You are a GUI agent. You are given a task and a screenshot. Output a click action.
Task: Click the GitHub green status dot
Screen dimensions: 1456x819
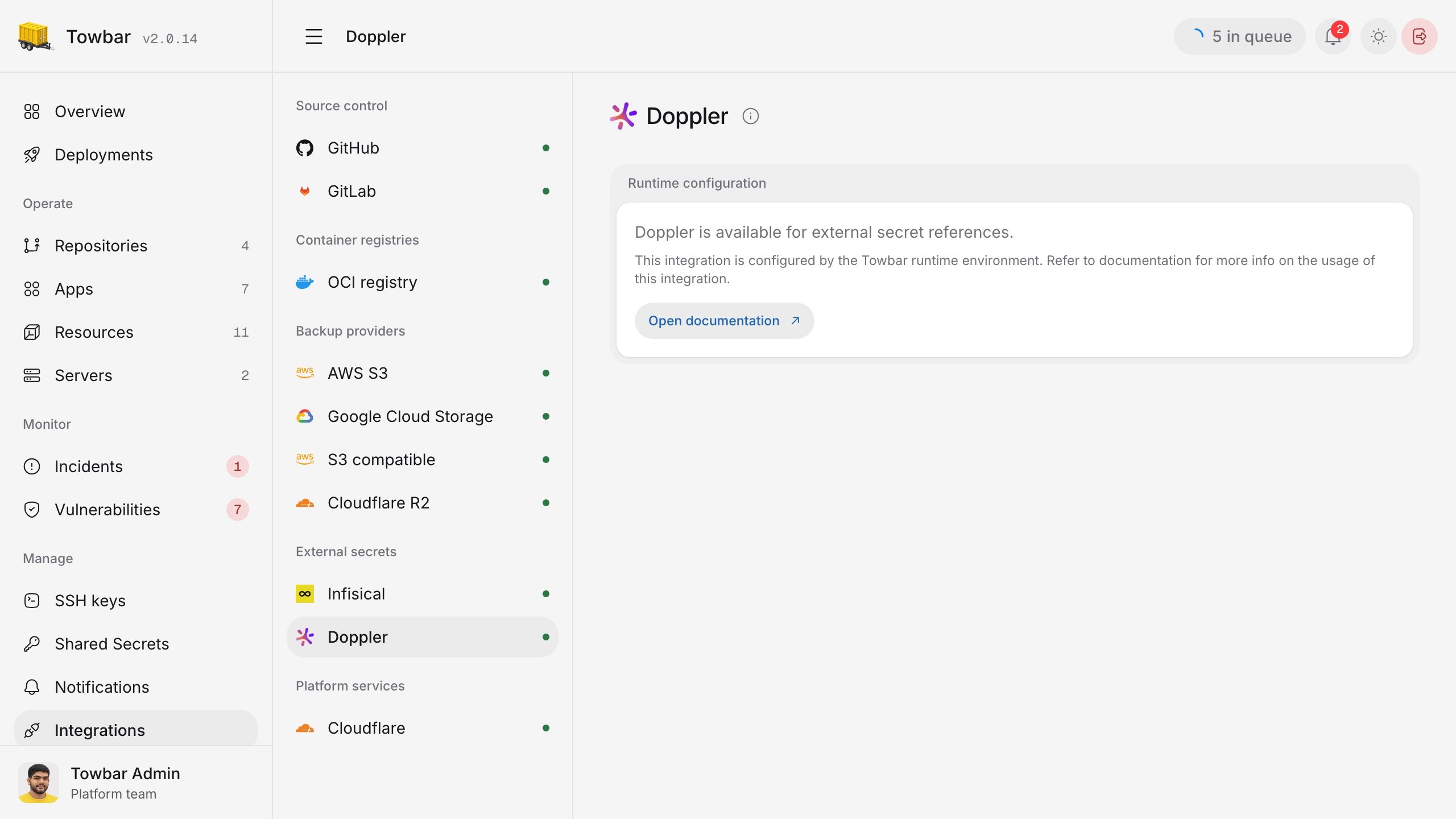(546, 148)
